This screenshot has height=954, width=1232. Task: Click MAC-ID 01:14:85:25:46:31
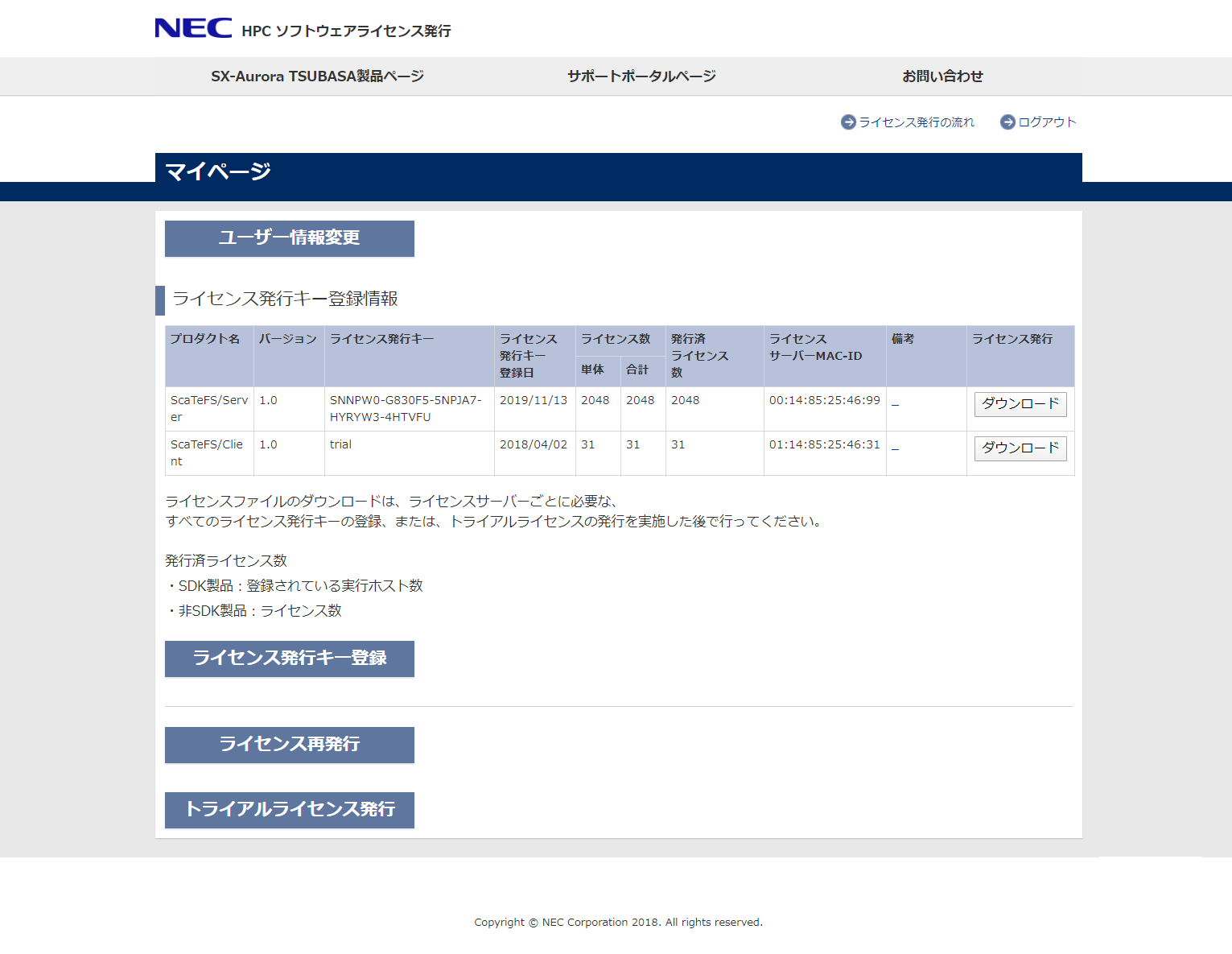coord(825,444)
